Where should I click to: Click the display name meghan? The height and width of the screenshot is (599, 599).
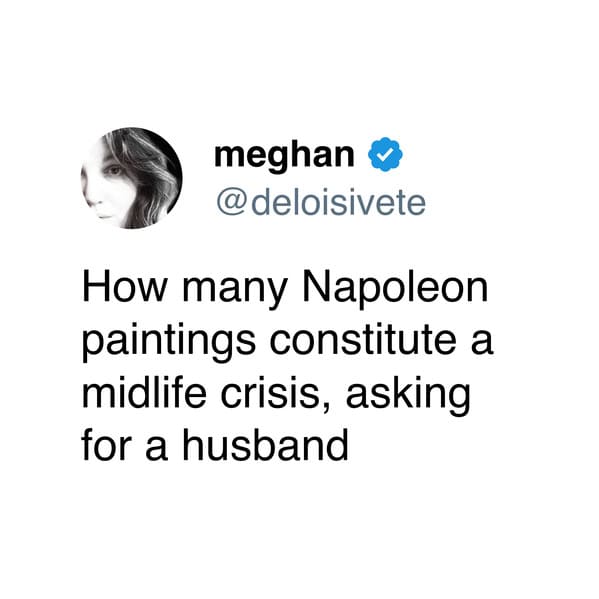click(x=284, y=156)
